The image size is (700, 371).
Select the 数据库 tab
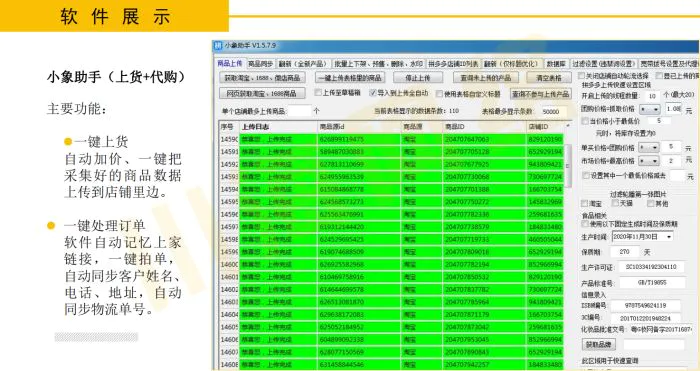[556, 64]
